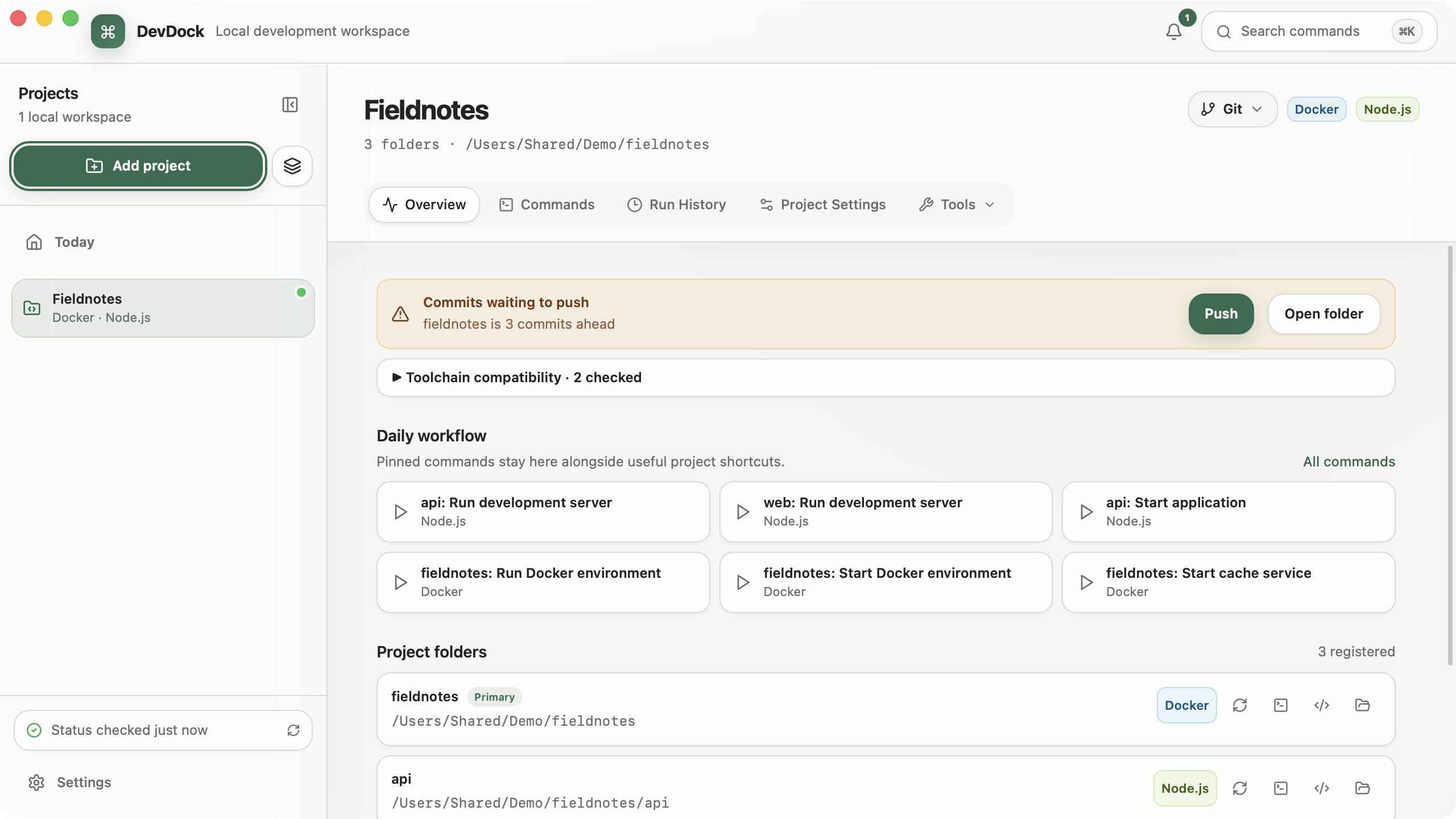Open the Project Settings tab
1456x819 pixels.
(x=823, y=205)
